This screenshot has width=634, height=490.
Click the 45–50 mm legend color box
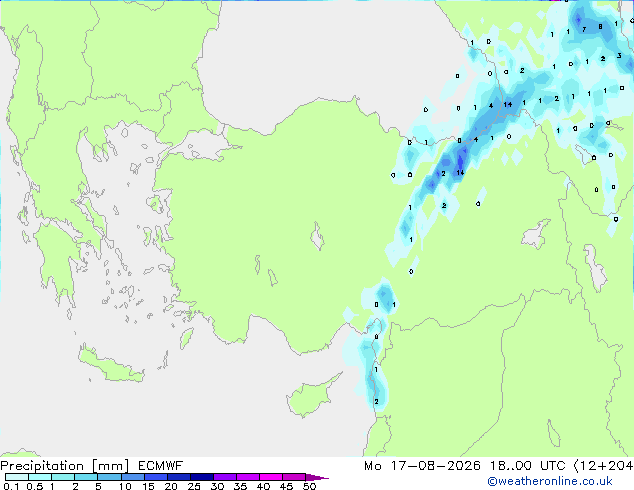click(x=294, y=477)
